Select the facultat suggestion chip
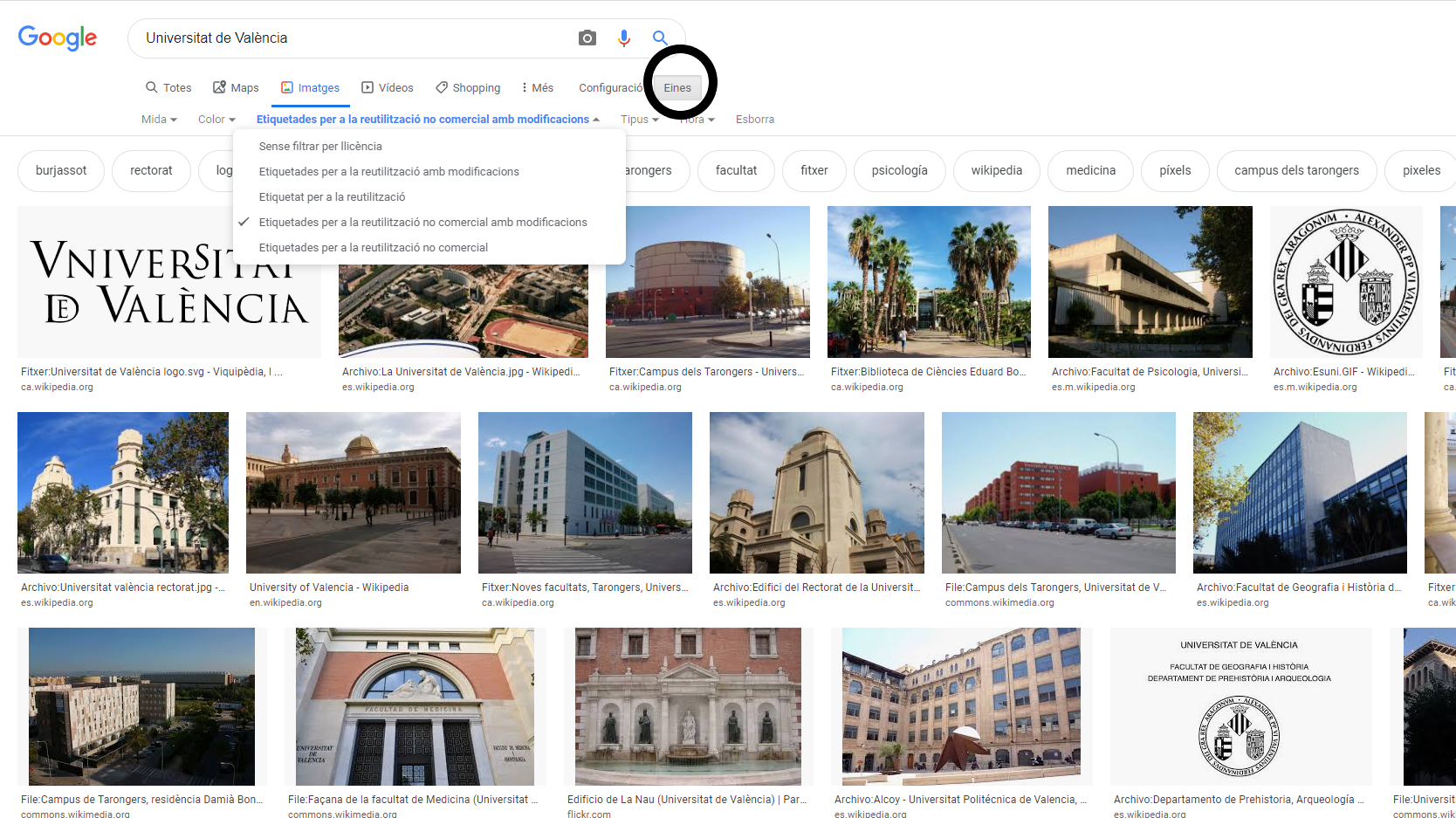The height and width of the screenshot is (818, 1456). pyautogui.click(x=736, y=170)
